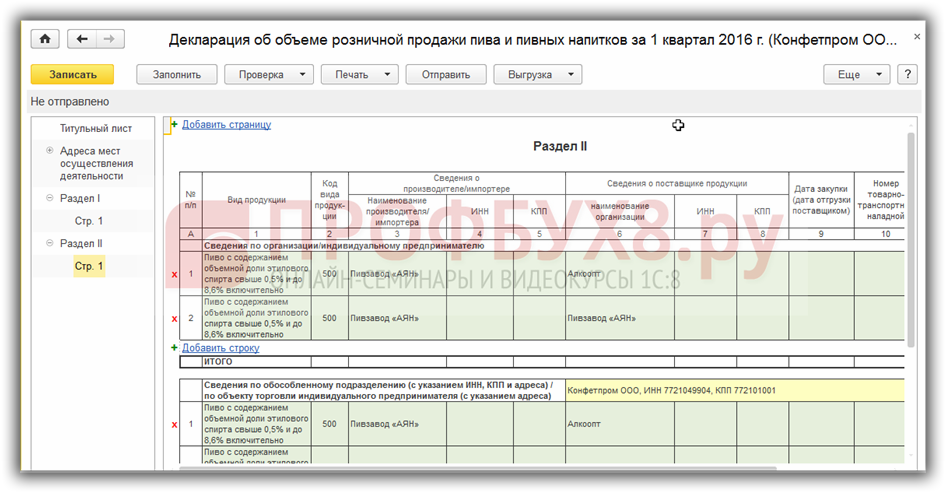Open the Печать dropdown
This screenshot has height=493, width=946.
point(359,74)
